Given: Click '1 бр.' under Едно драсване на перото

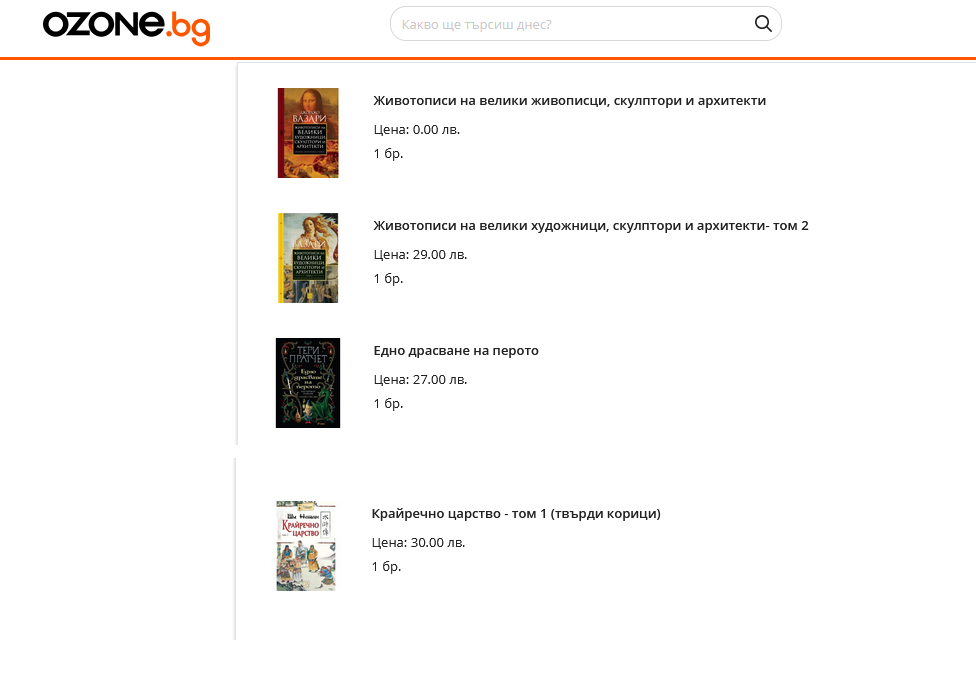Looking at the screenshot, I should point(388,404).
